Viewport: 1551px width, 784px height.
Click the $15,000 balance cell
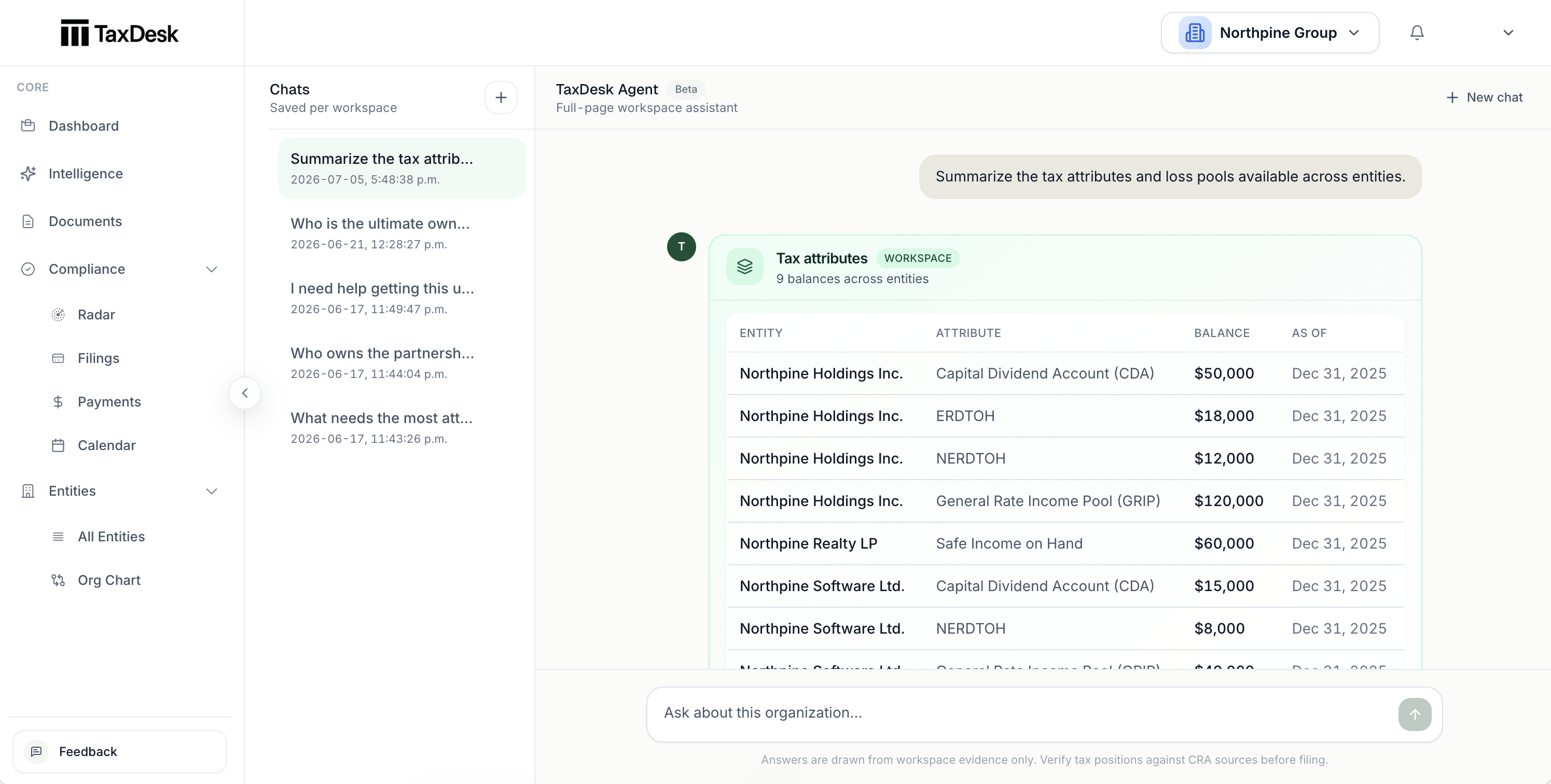tap(1224, 586)
